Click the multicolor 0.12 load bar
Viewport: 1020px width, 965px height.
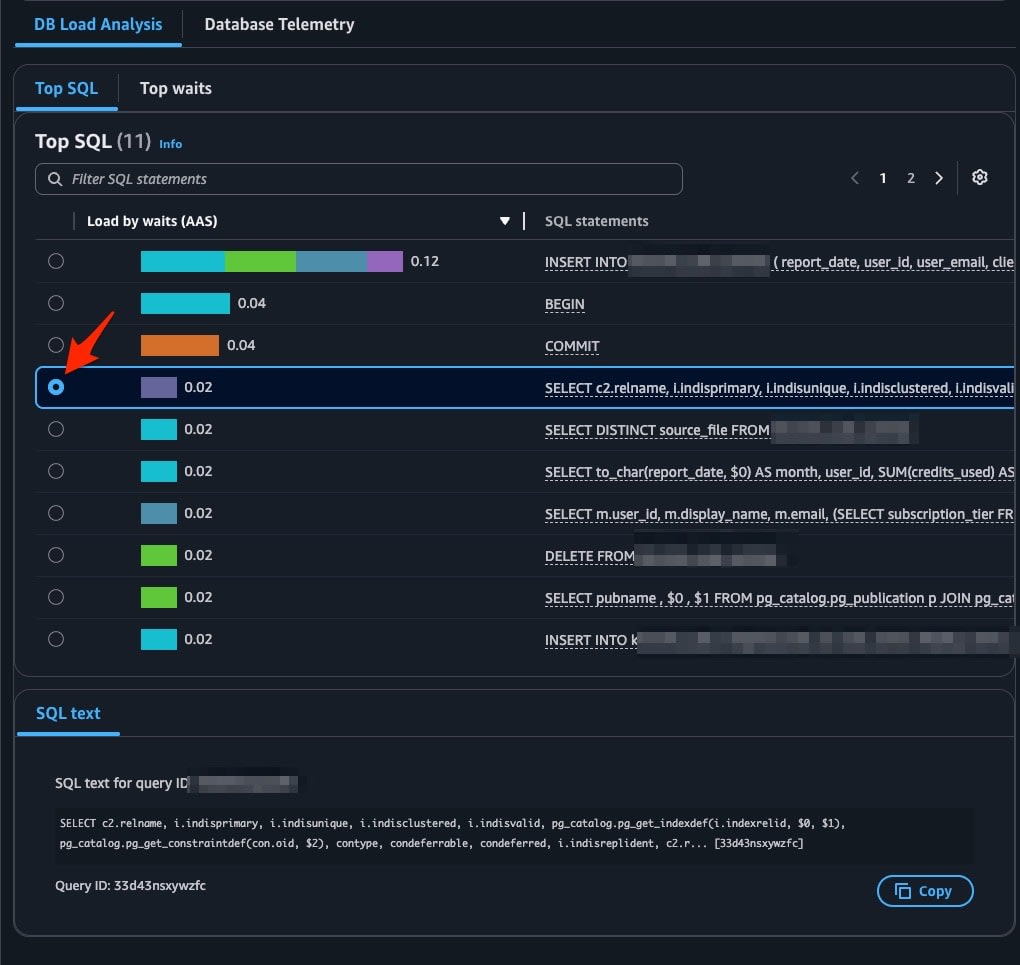[271, 261]
